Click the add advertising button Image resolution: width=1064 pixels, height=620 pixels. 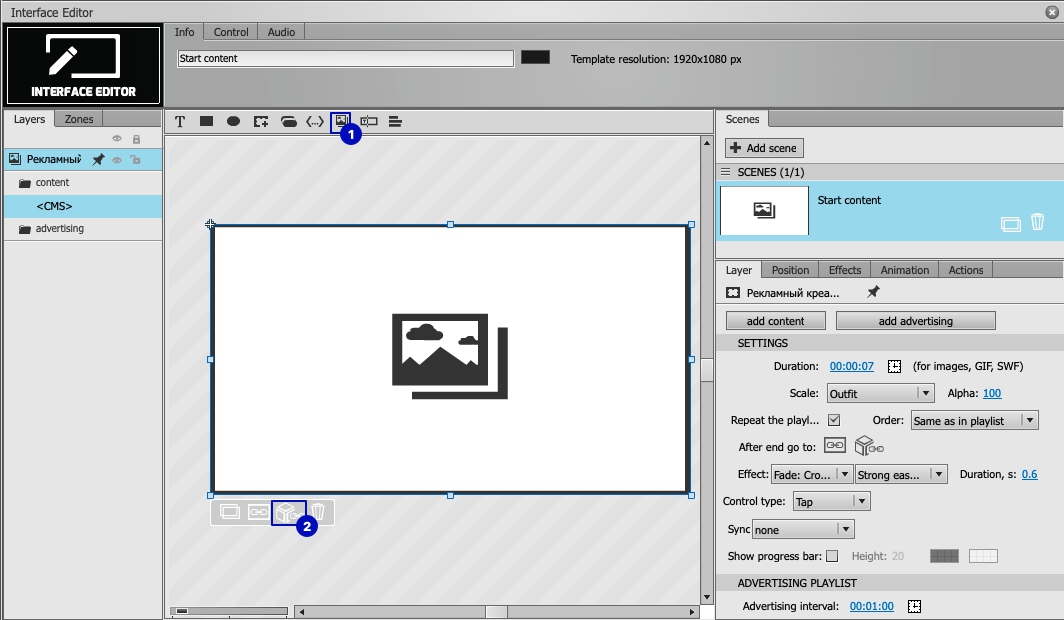click(915, 321)
